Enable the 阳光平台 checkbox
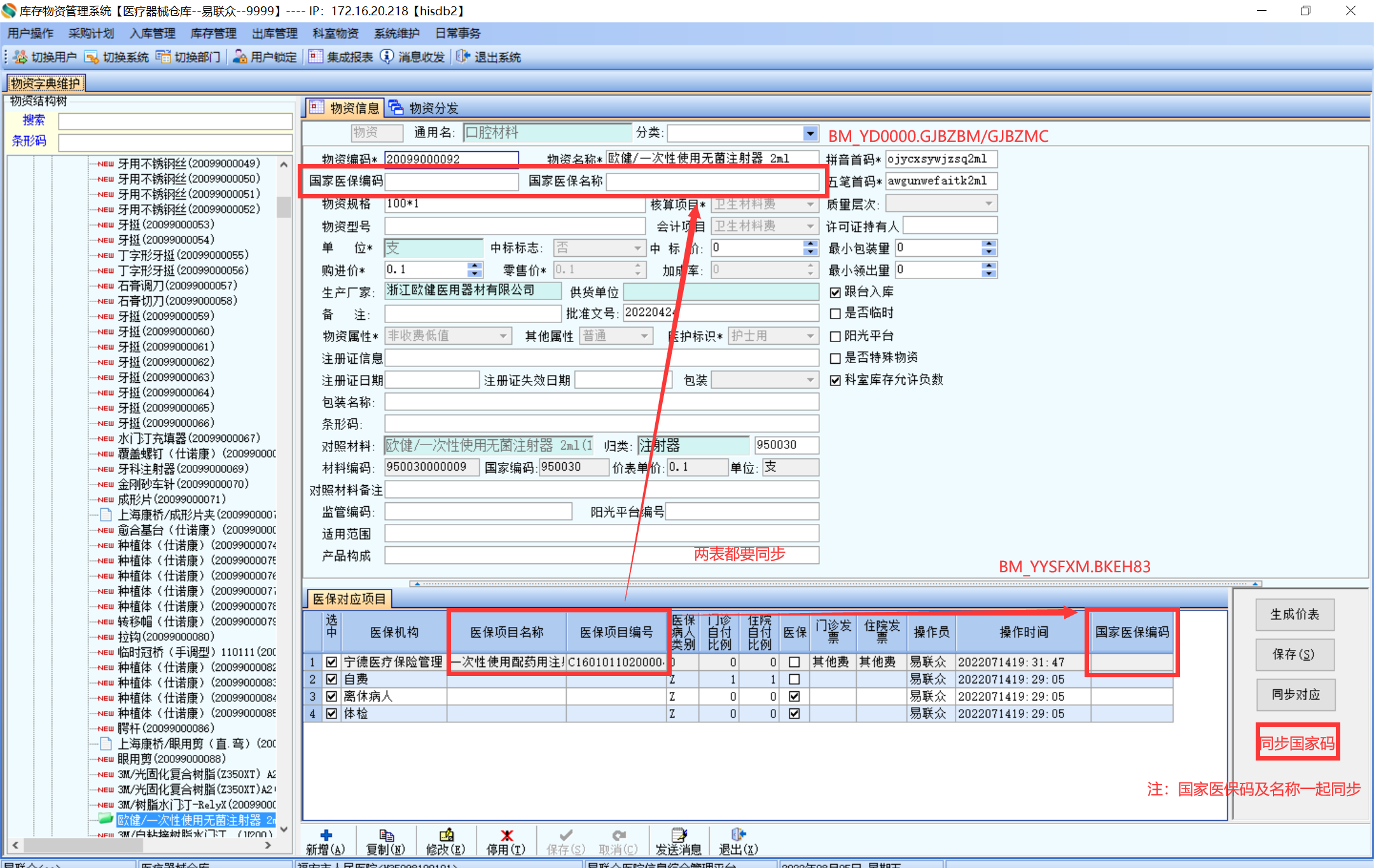Image resolution: width=1374 pixels, height=868 pixels. pos(836,336)
